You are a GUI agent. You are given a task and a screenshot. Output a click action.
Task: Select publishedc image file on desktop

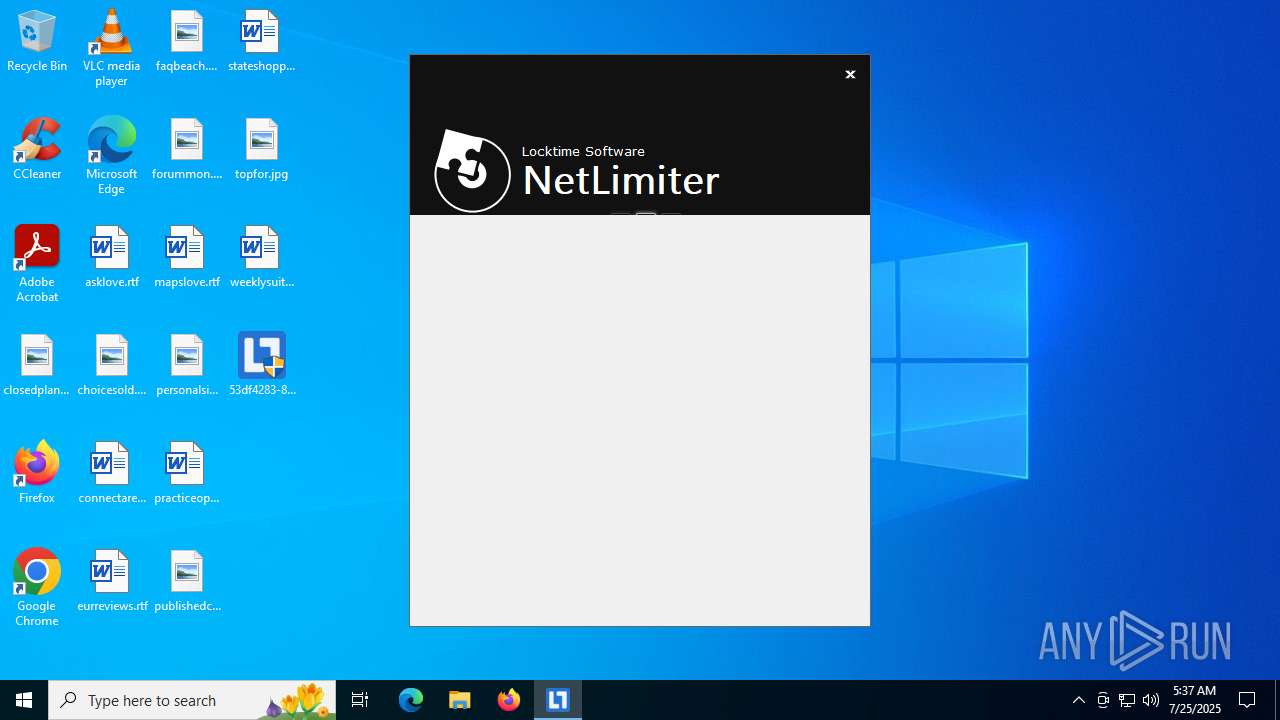point(187,582)
